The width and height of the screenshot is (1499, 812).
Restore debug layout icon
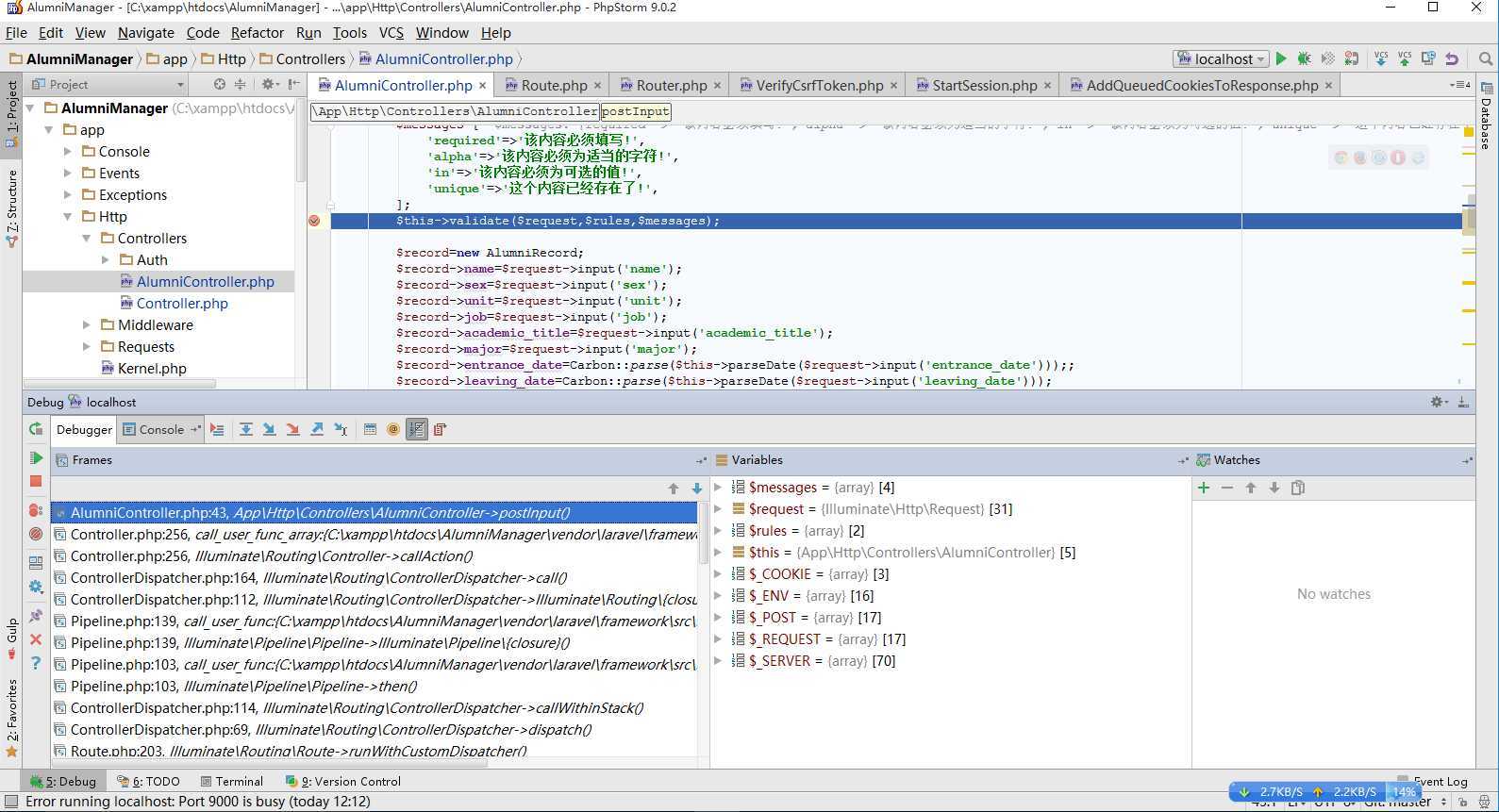(36, 563)
